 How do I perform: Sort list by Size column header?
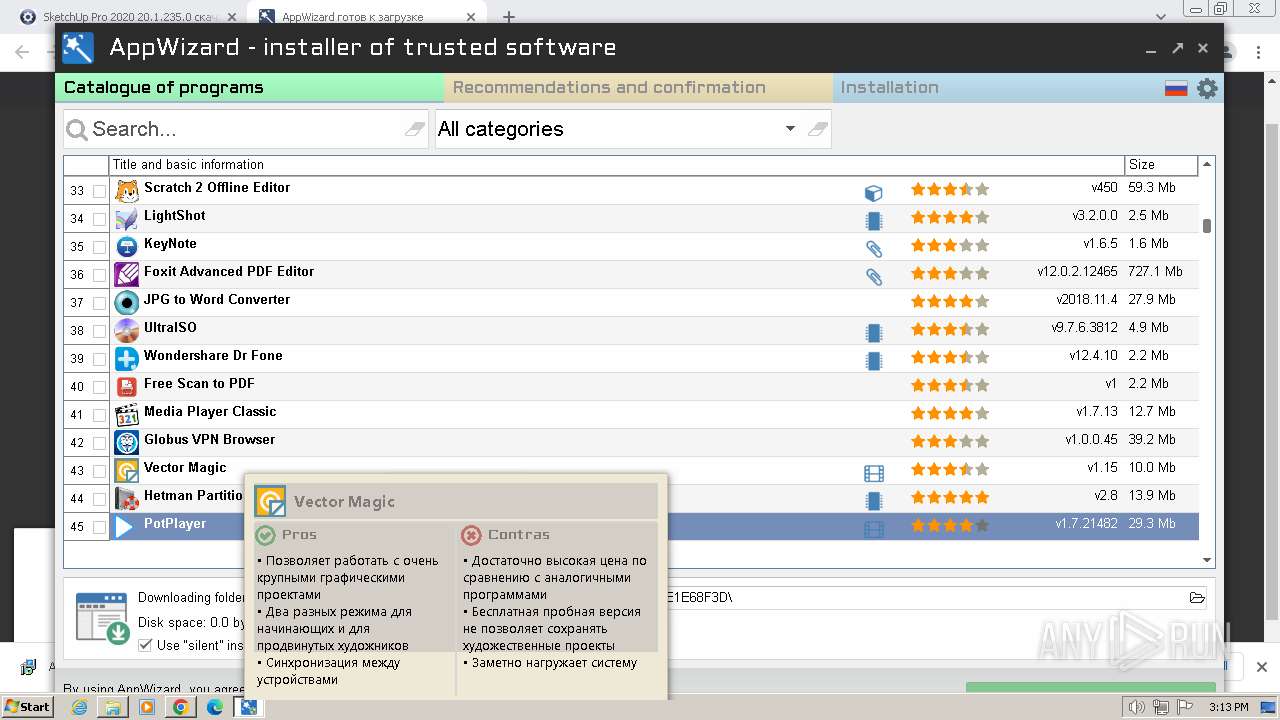click(1161, 165)
